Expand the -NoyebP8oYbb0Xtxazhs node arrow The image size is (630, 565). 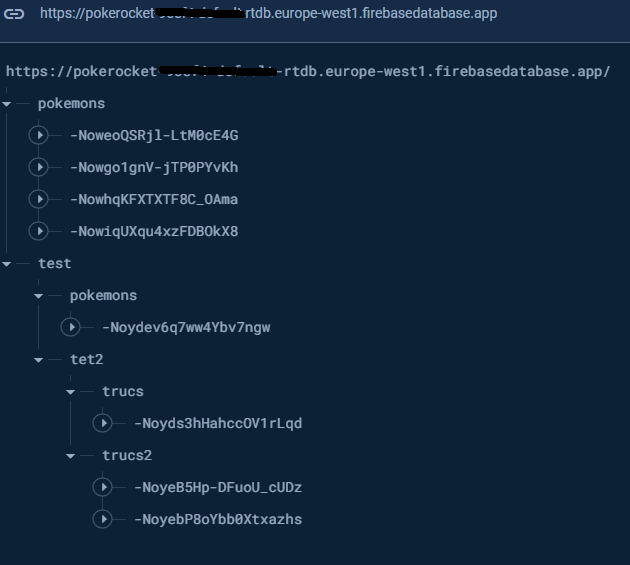pyautogui.click(x=103, y=519)
